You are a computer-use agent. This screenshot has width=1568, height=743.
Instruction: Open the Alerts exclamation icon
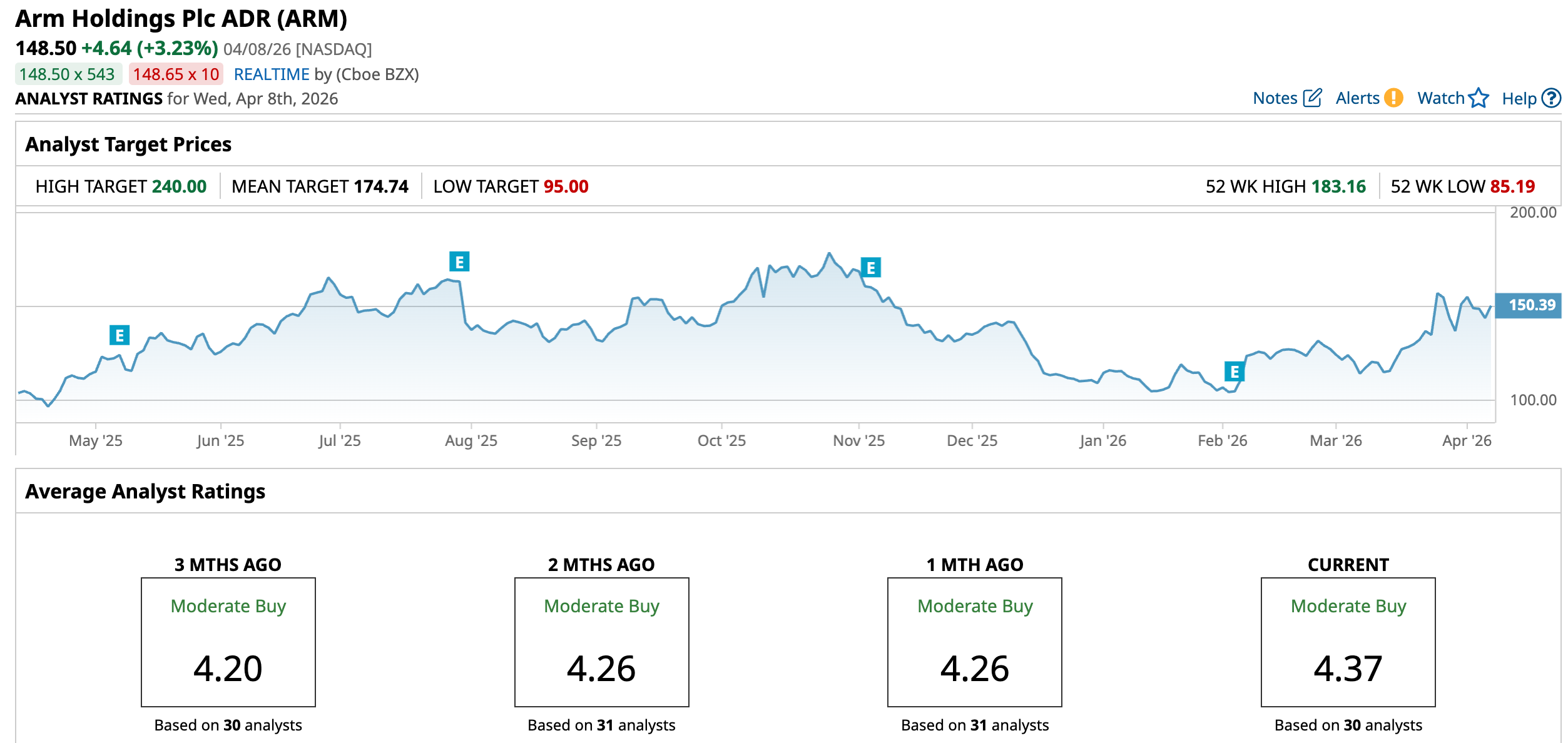1393,98
